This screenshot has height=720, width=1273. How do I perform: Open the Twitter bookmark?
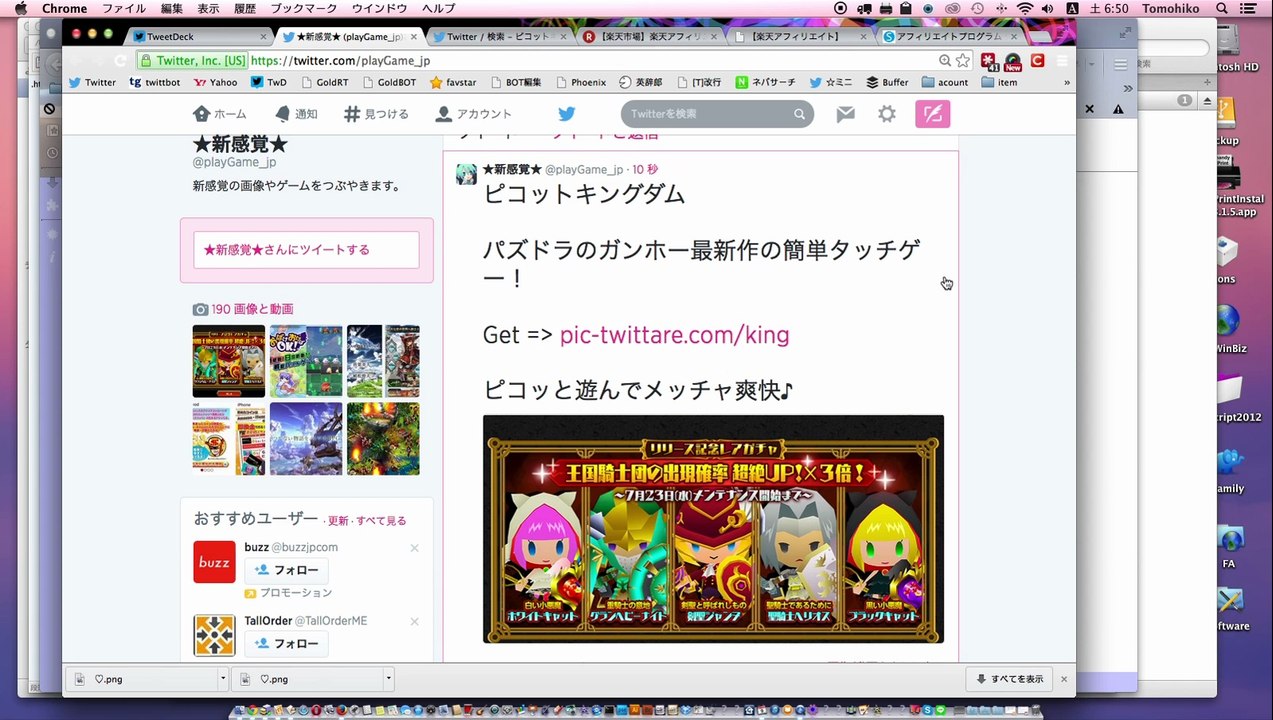pyautogui.click(x=92, y=82)
